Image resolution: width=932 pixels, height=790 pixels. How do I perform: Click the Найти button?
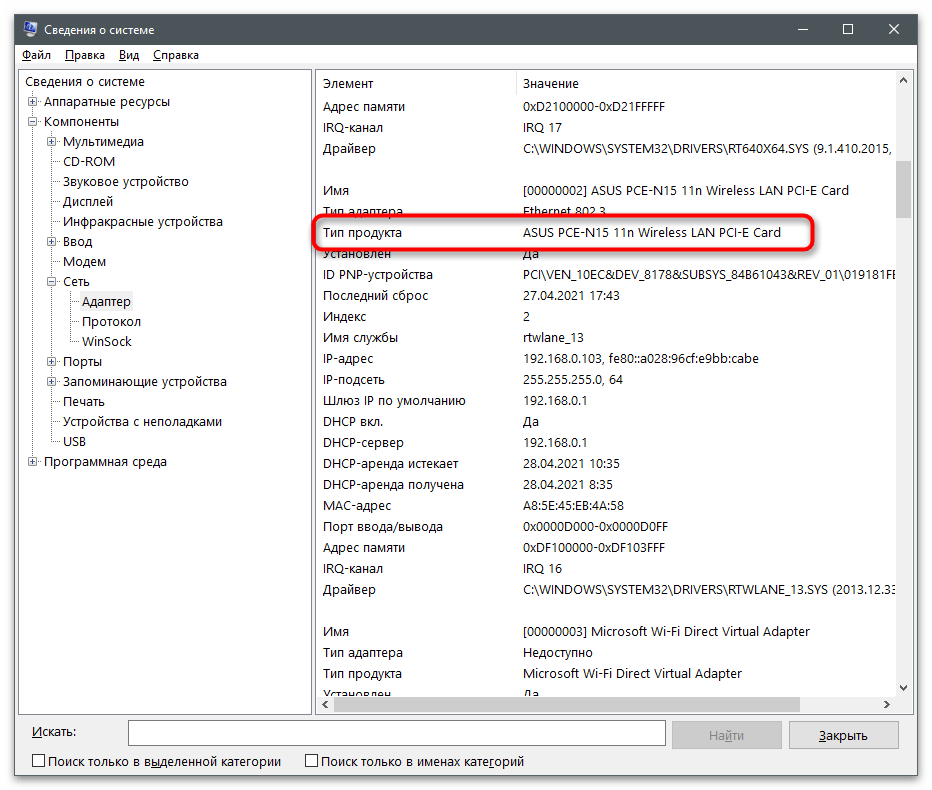pos(726,735)
